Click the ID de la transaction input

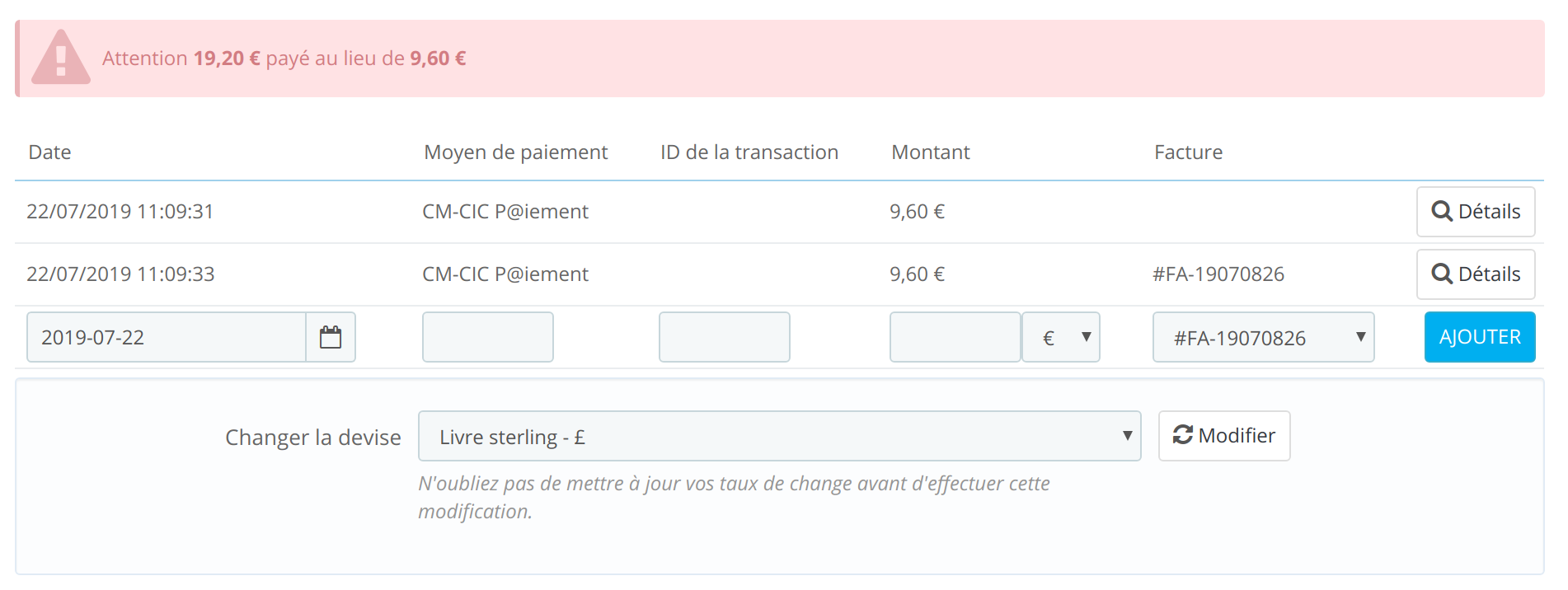pos(724,337)
